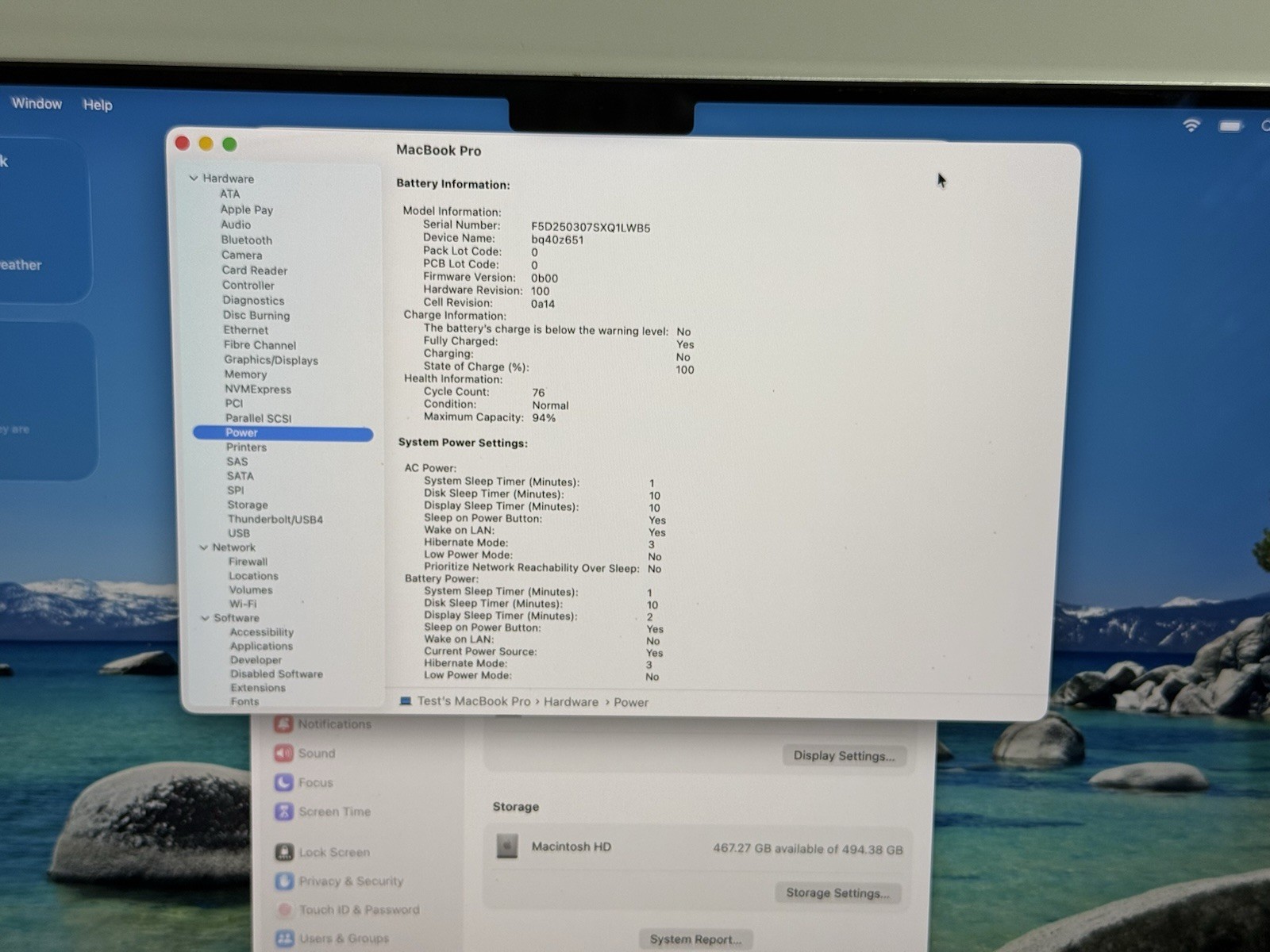Select ATA in the Hardware list
1270x952 pixels.
(x=230, y=194)
